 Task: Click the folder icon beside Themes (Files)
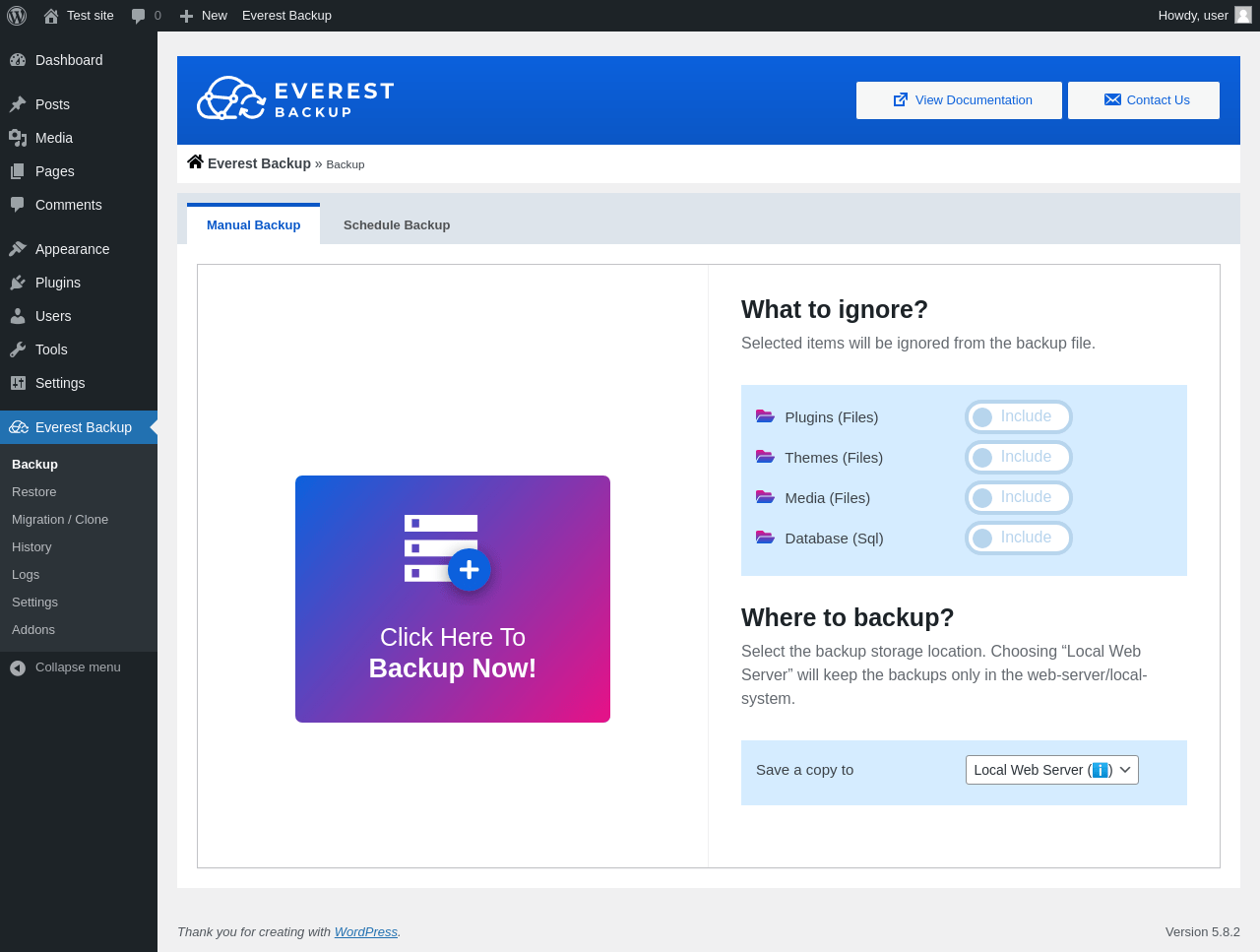tap(765, 457)
